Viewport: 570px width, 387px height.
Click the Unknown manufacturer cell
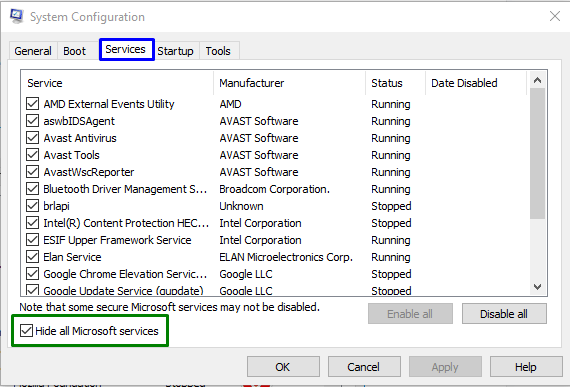coord(241,206)
